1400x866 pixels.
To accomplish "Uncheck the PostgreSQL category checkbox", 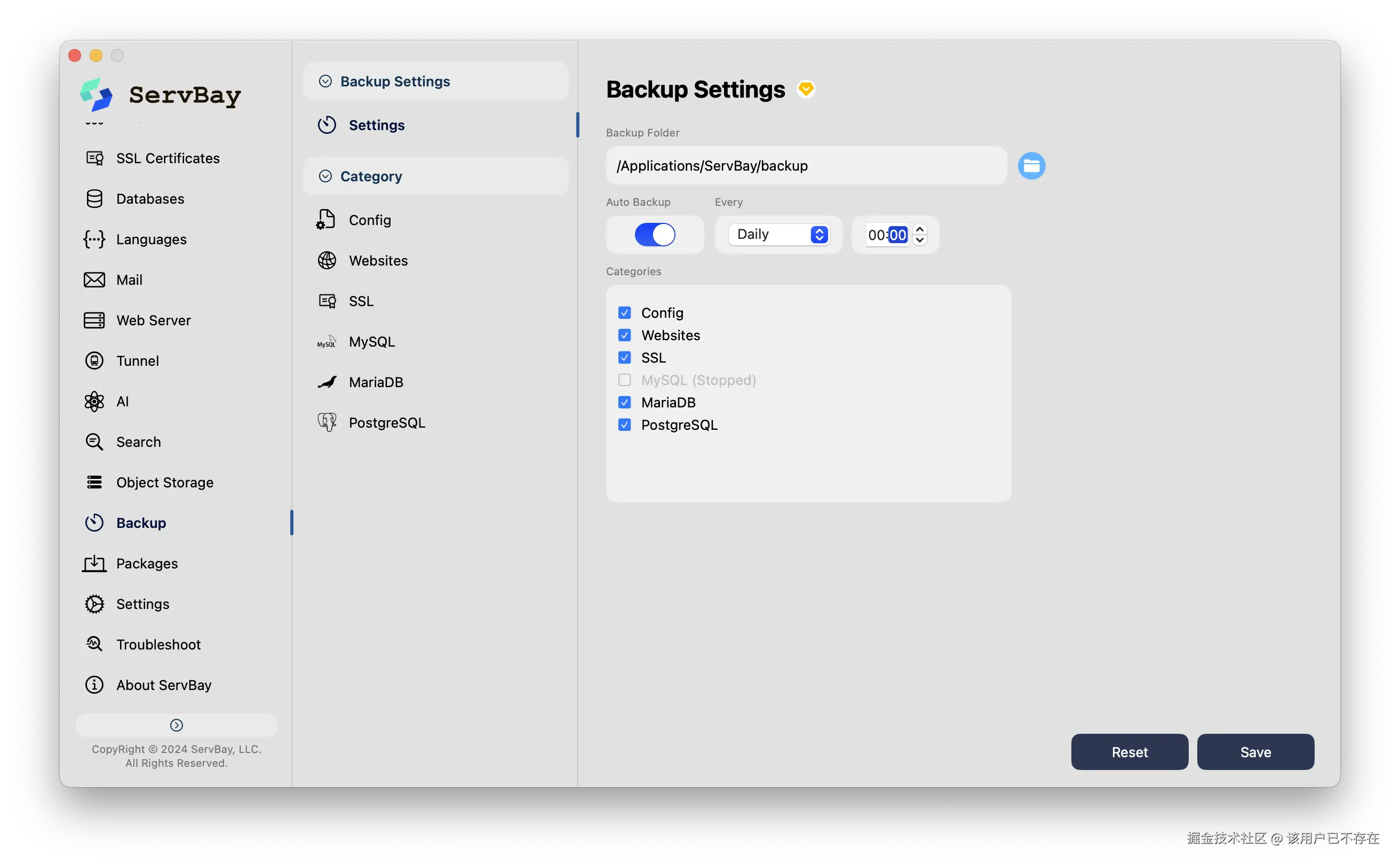I will [625, 425].
